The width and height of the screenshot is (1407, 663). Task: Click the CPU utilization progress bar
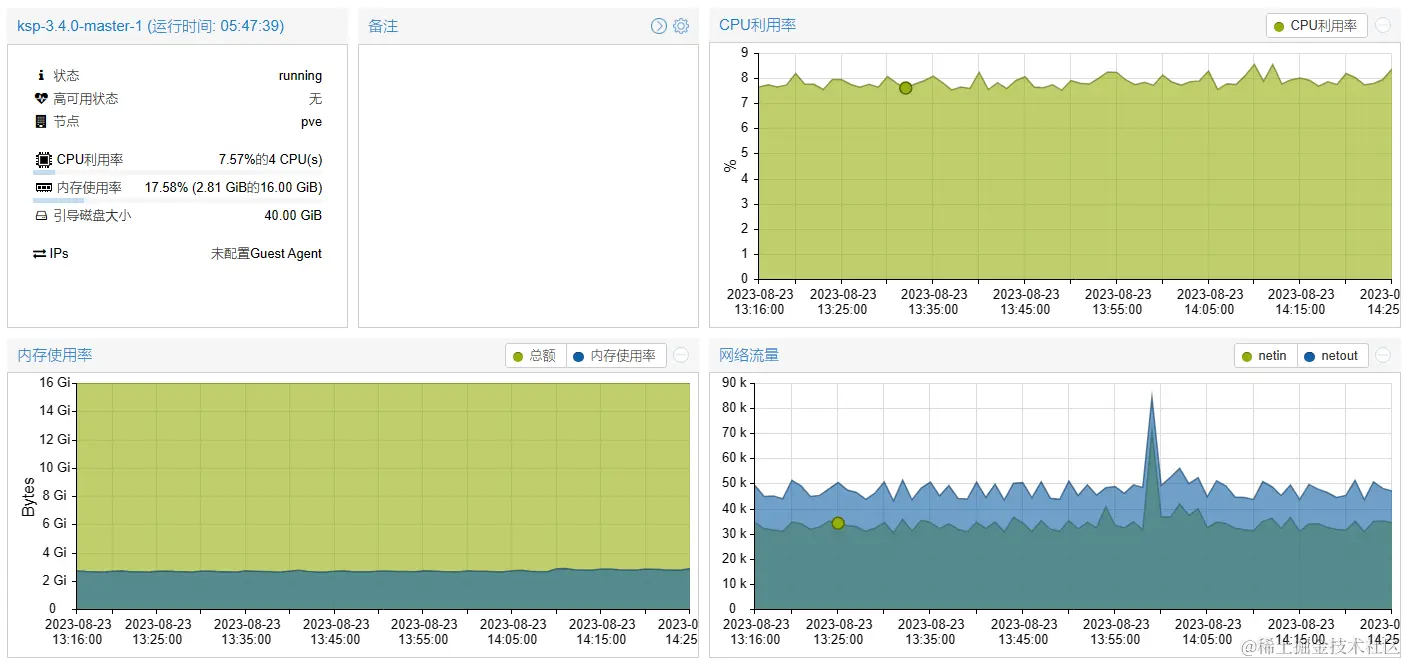[178, 172]
